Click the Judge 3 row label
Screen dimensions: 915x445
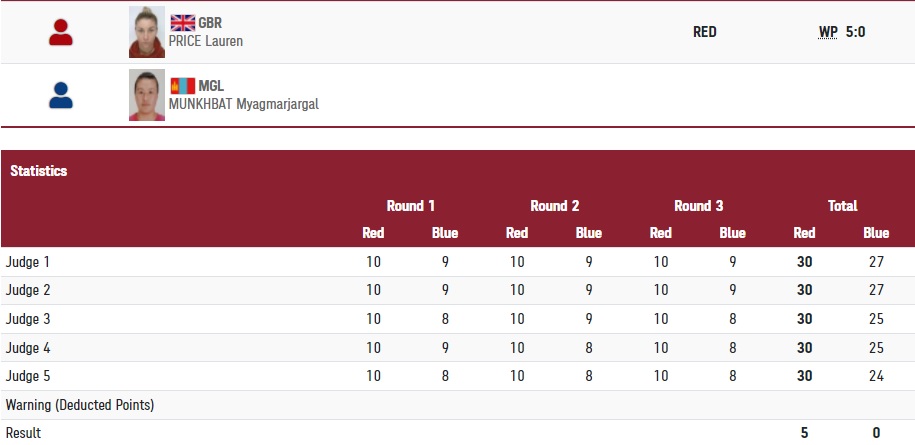pos(28,319)
